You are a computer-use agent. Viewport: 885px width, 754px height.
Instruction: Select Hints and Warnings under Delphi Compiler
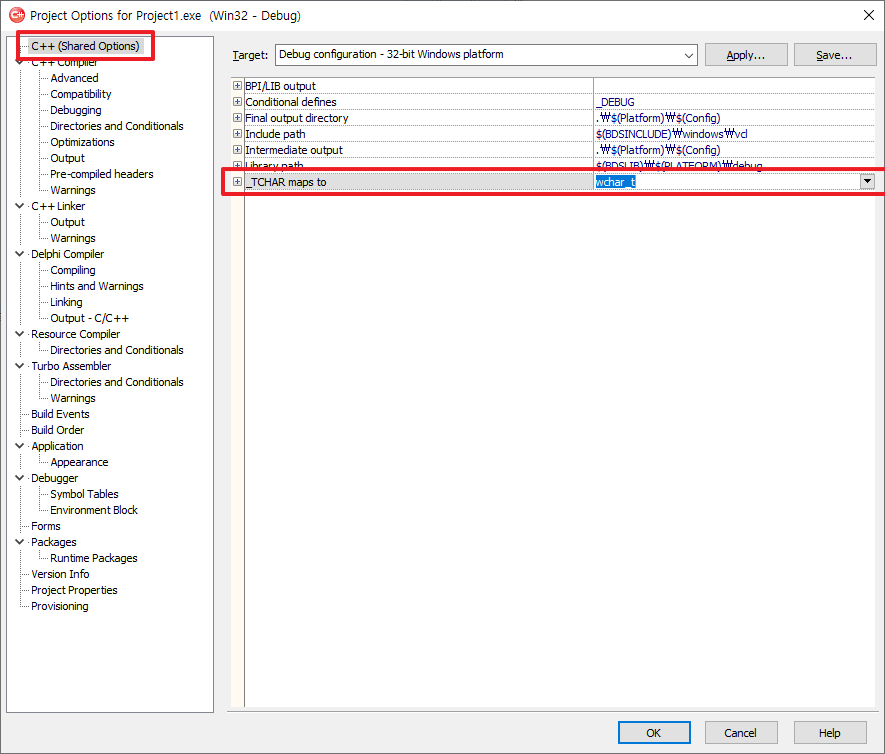97,286
